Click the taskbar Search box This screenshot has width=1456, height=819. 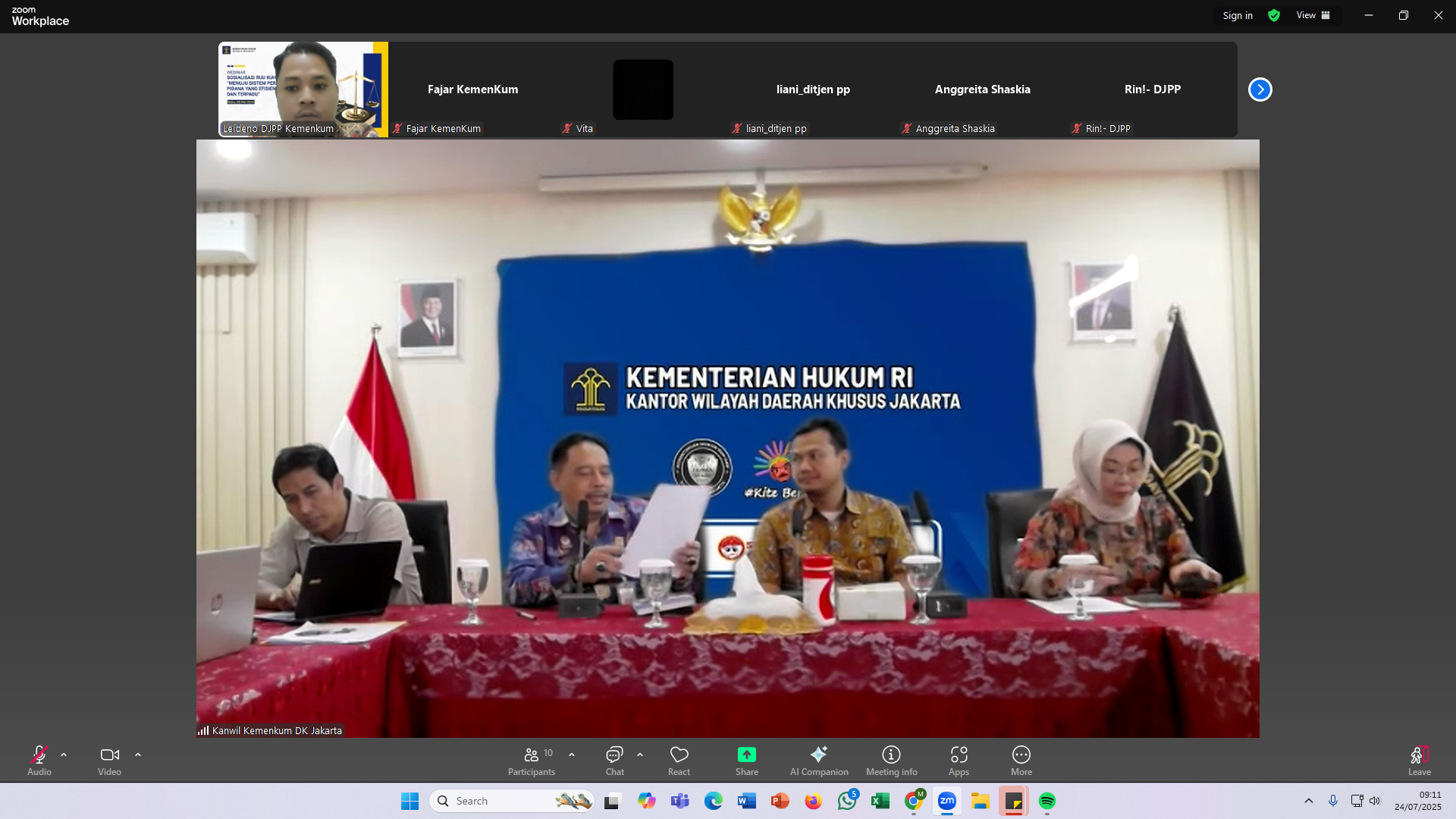click(x=513, y=801)
